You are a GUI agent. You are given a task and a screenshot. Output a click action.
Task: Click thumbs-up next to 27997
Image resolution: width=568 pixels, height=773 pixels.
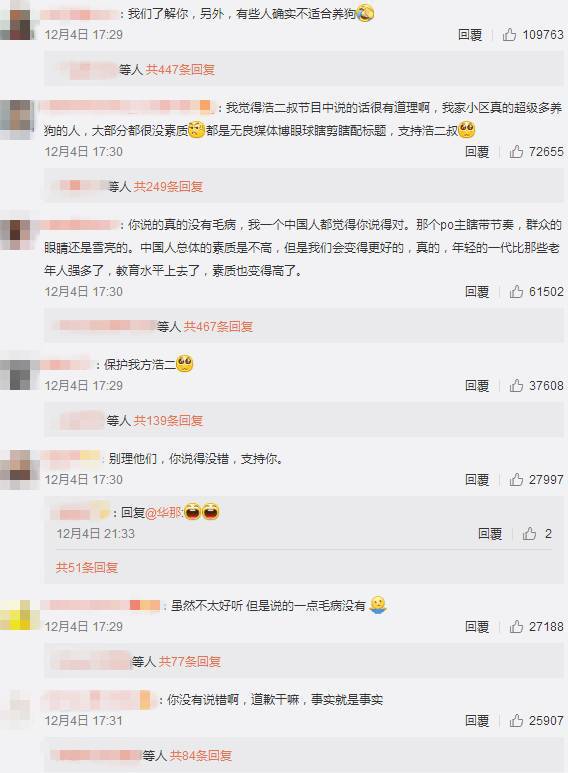516,479
